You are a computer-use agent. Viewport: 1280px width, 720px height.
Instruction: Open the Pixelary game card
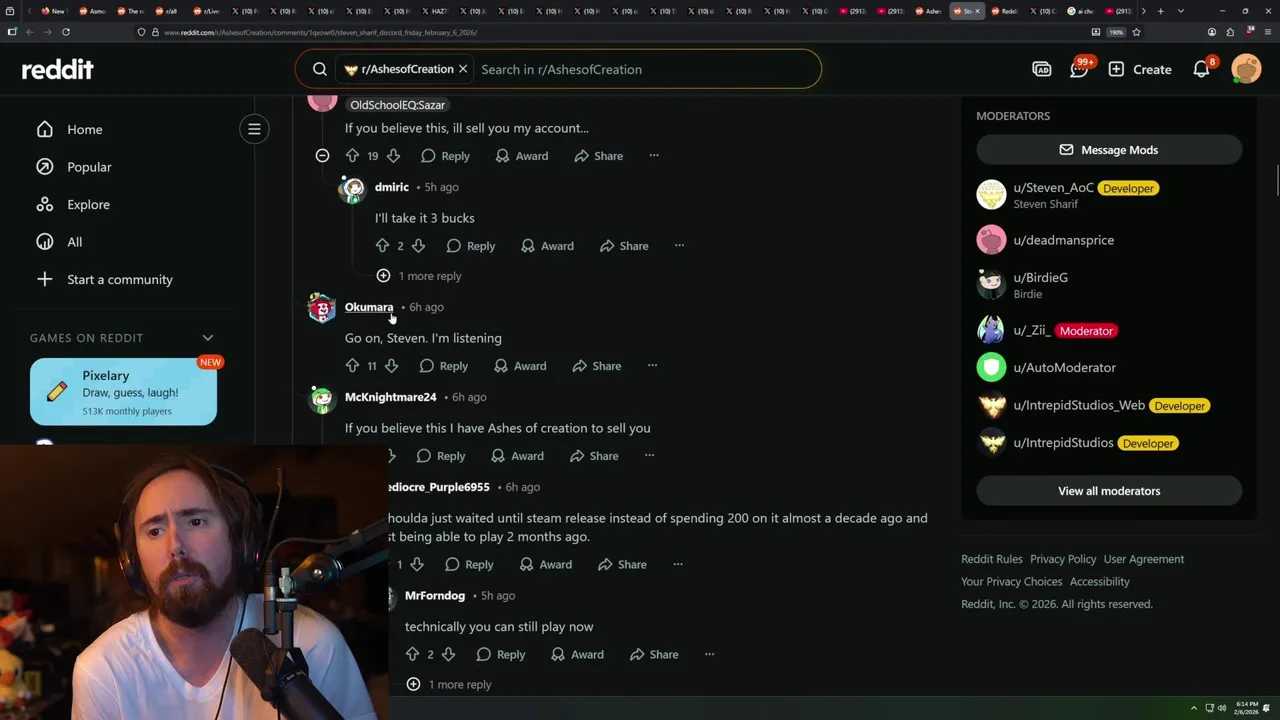(x=123, y=392)
